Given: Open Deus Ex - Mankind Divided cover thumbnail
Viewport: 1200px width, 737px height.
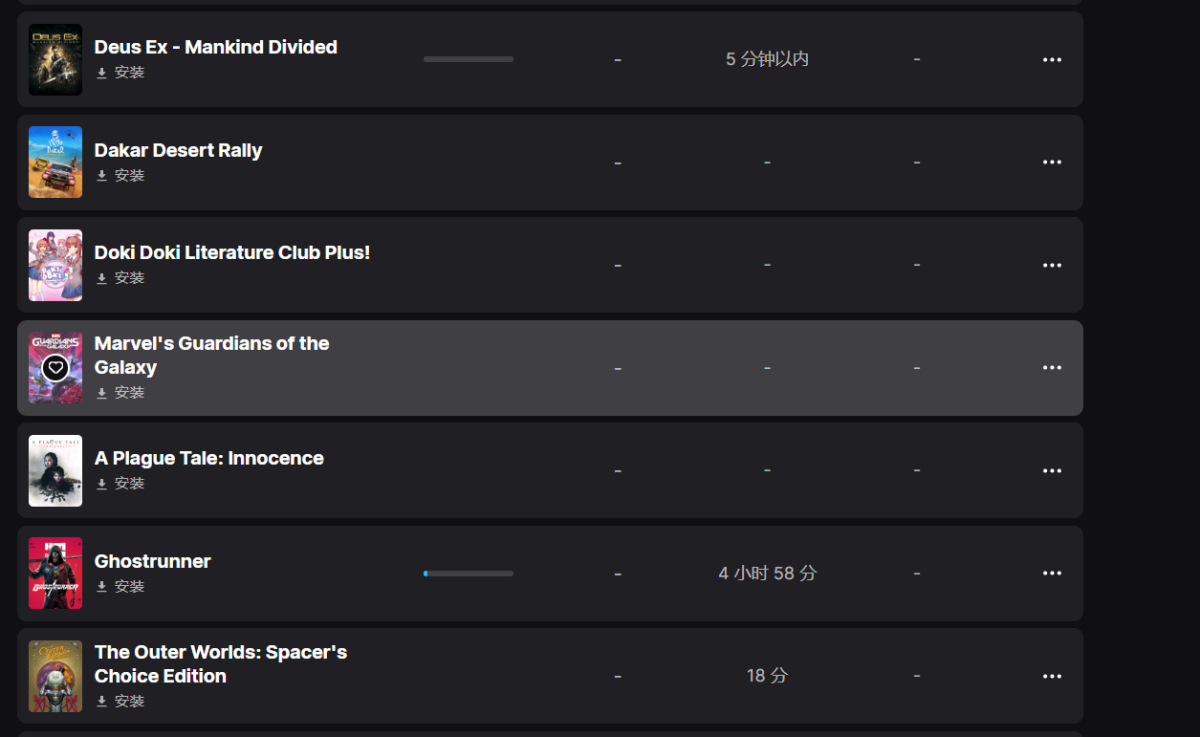Looking at the screenshot, I should pos(55,60).
